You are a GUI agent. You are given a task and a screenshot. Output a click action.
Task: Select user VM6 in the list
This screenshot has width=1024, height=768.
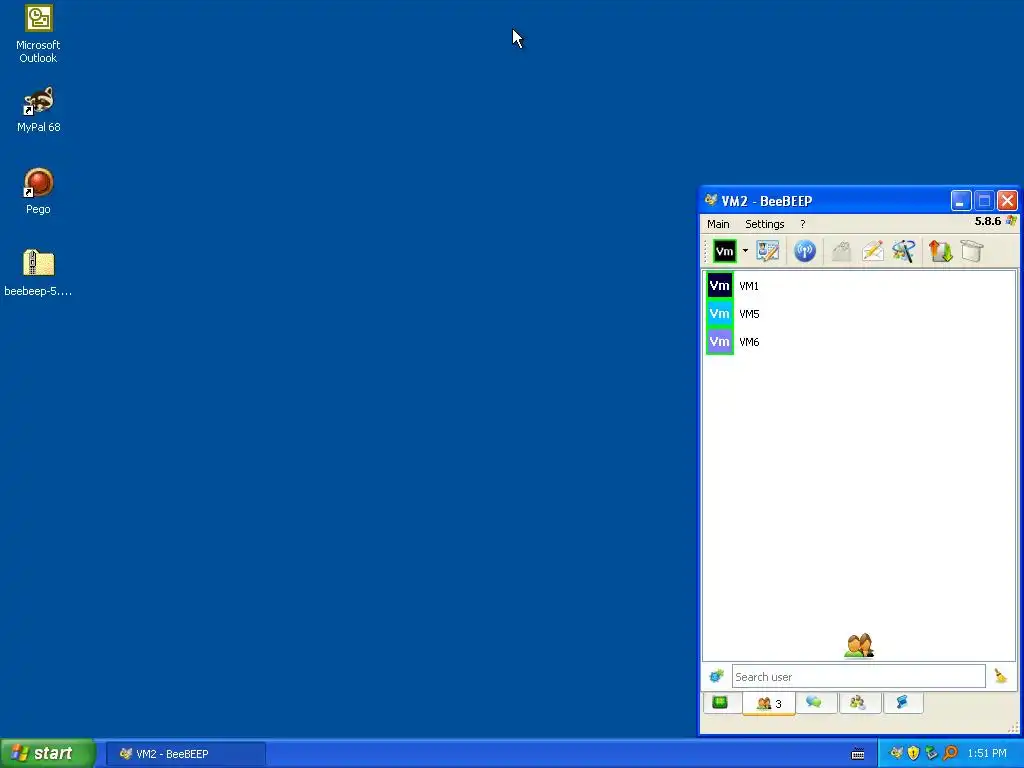pos(859,342)
